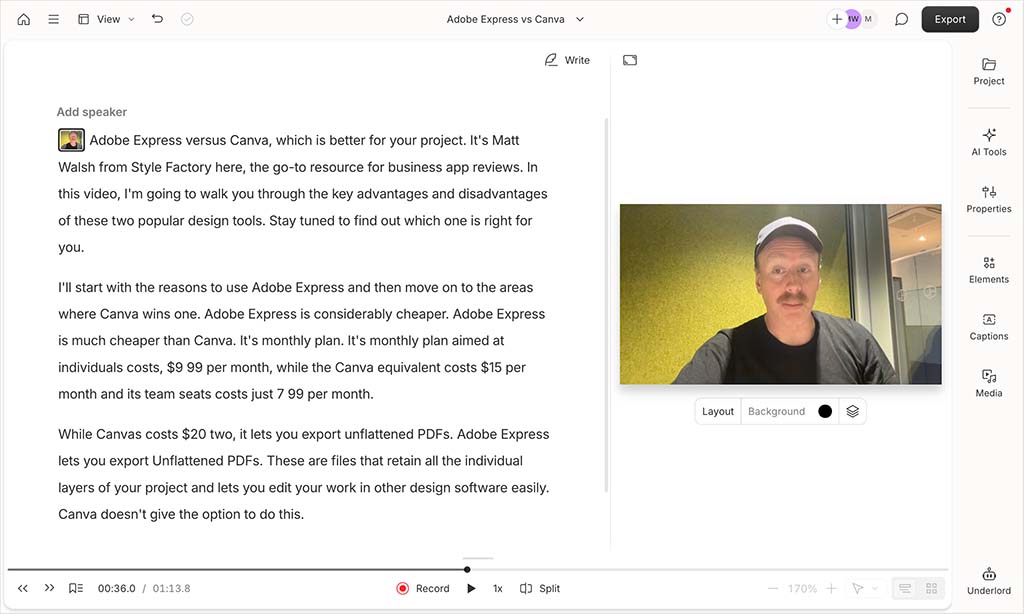Switch to grid layout view in bottom bar
The width and height of the screenshot is (1024, 614).
931,588
